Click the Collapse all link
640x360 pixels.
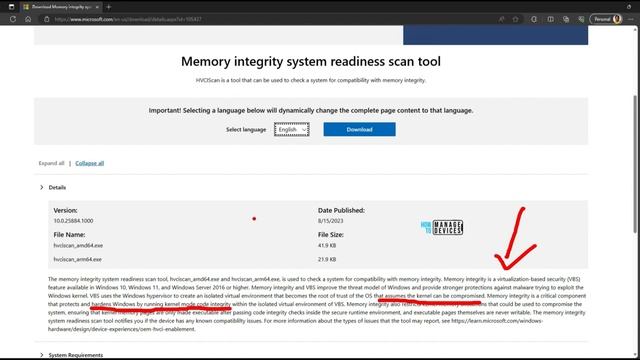point(89,163)
